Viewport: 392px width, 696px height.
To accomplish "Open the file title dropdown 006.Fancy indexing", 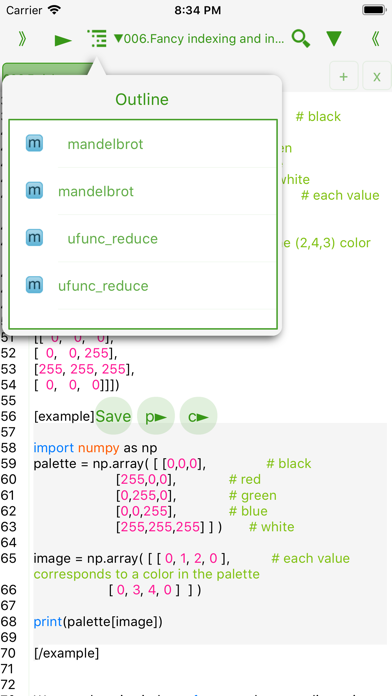I will tap(198, 39).
